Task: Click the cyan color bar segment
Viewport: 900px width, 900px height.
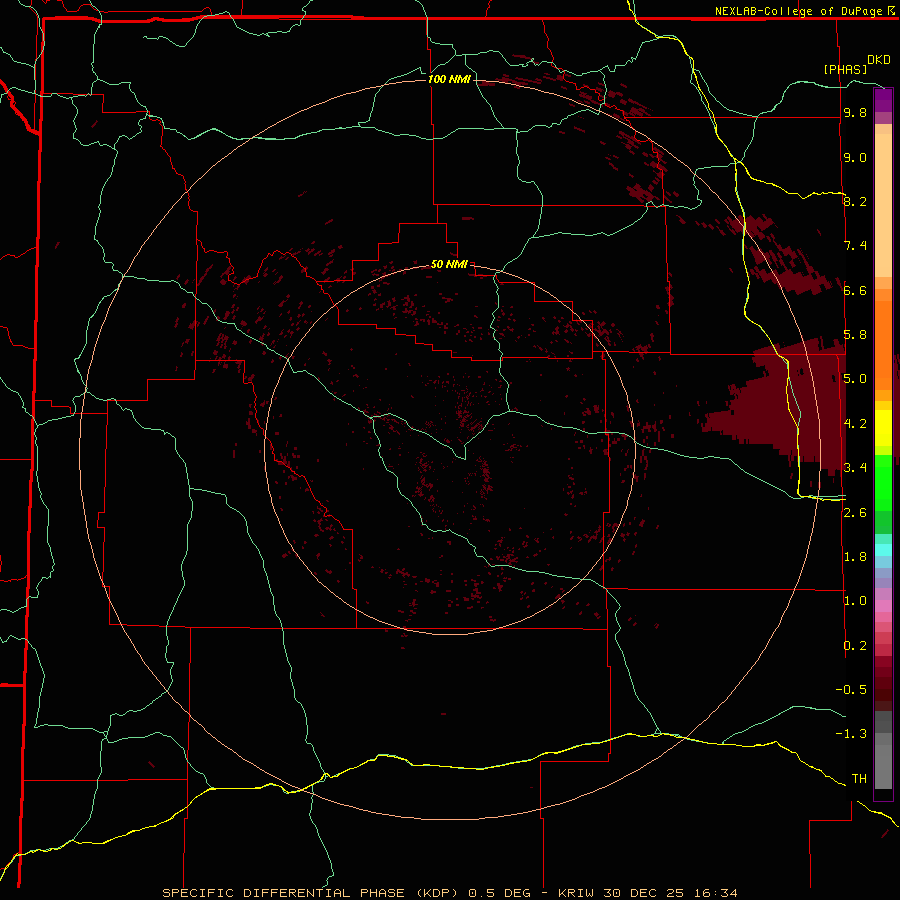Action: coord(883,550)
